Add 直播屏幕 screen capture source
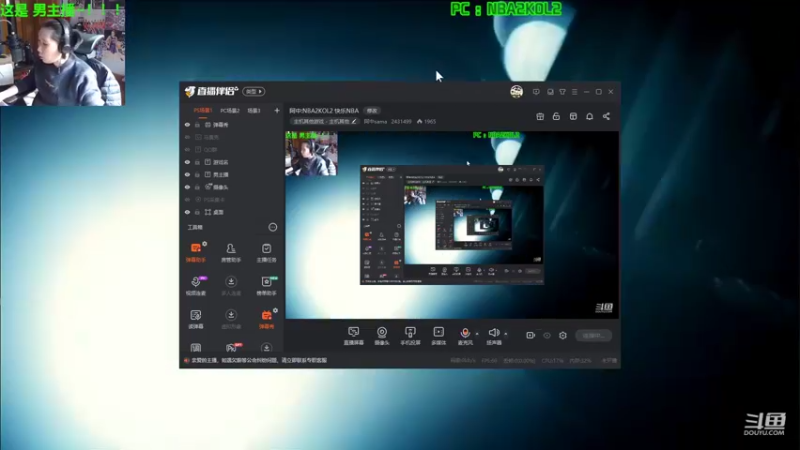 tap(353, 336)
